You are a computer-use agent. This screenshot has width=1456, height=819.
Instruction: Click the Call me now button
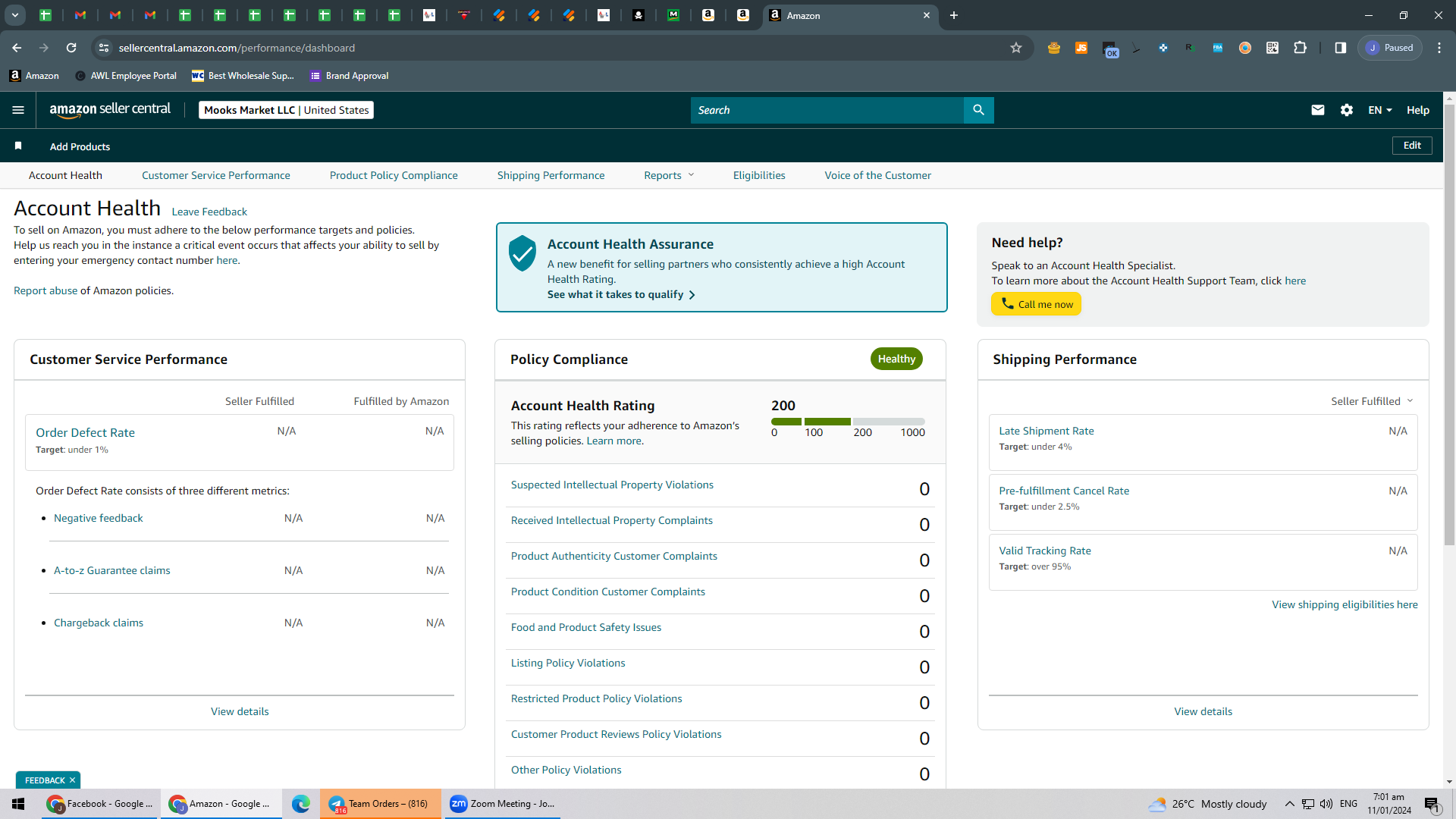tap(1036, 304)
